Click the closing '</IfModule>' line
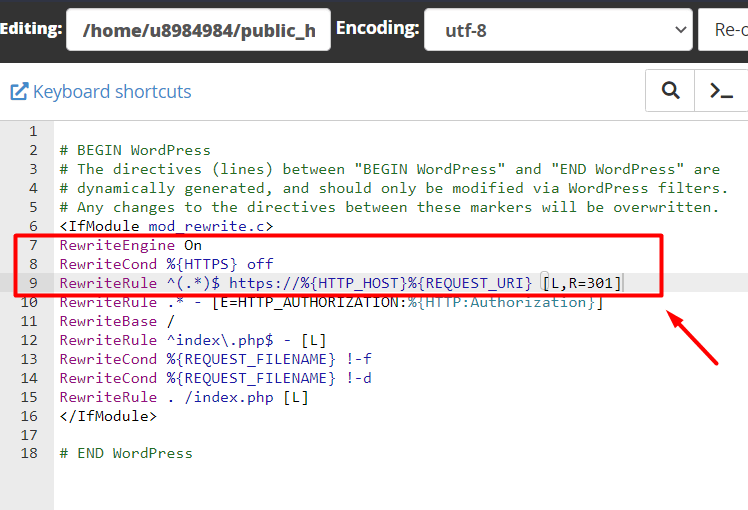The image size is (748, 510). pyautogui.click(x=108, y=416)
